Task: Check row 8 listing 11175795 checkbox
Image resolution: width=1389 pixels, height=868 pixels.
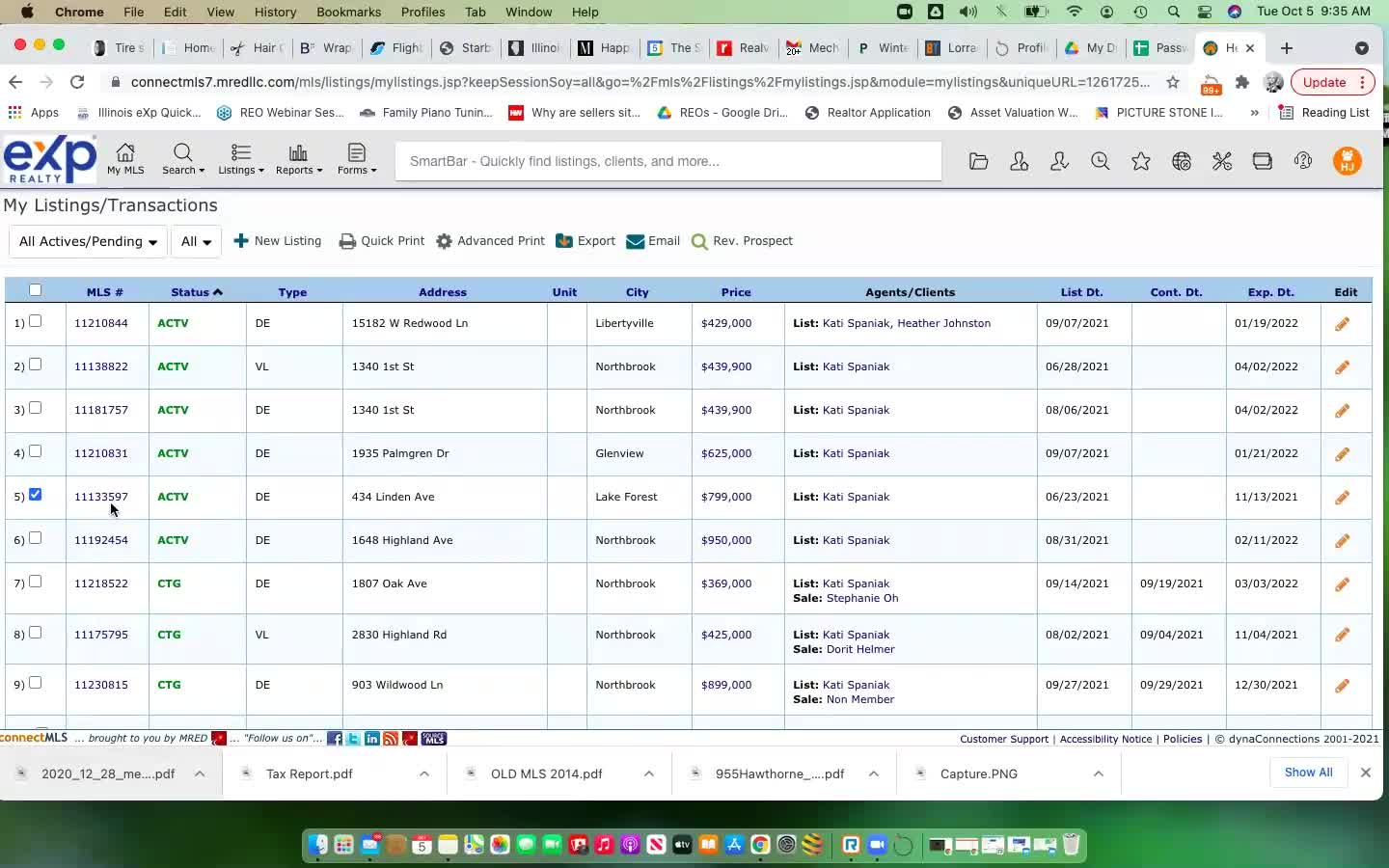Action: click(36, 633)
